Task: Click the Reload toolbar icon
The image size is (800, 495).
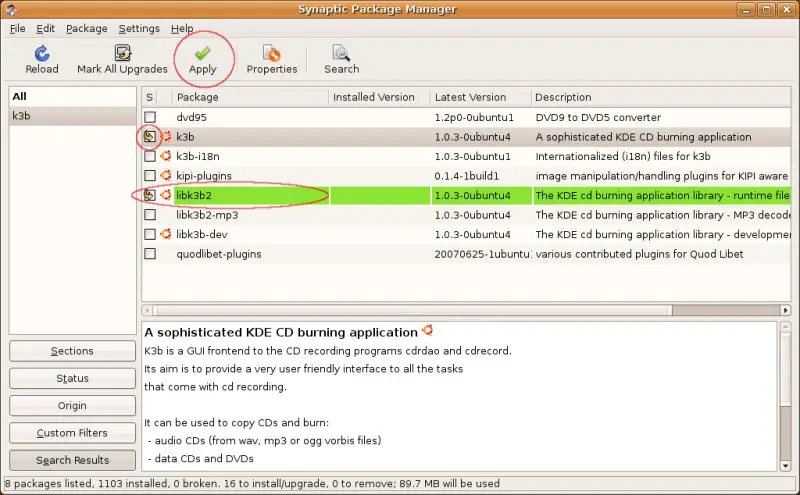Action: pyautogui.click(x=42, y=53)
